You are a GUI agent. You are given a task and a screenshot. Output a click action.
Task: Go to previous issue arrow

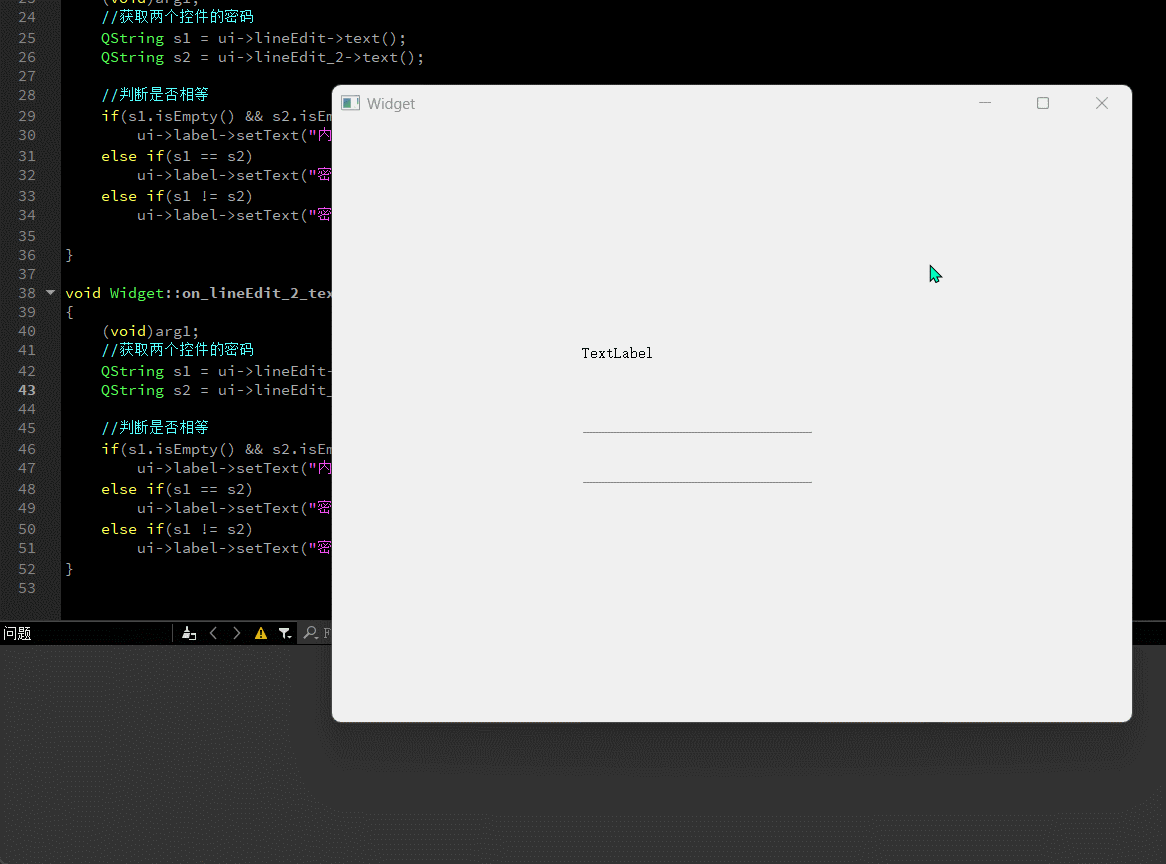[x=213, y=633]
